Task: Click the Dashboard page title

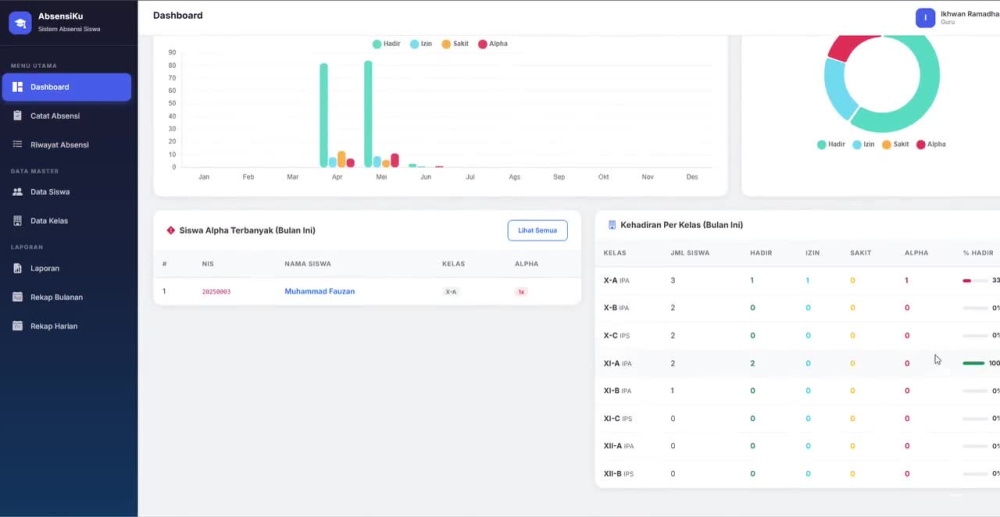Action: pyautogui.click(x=178, y=15)
